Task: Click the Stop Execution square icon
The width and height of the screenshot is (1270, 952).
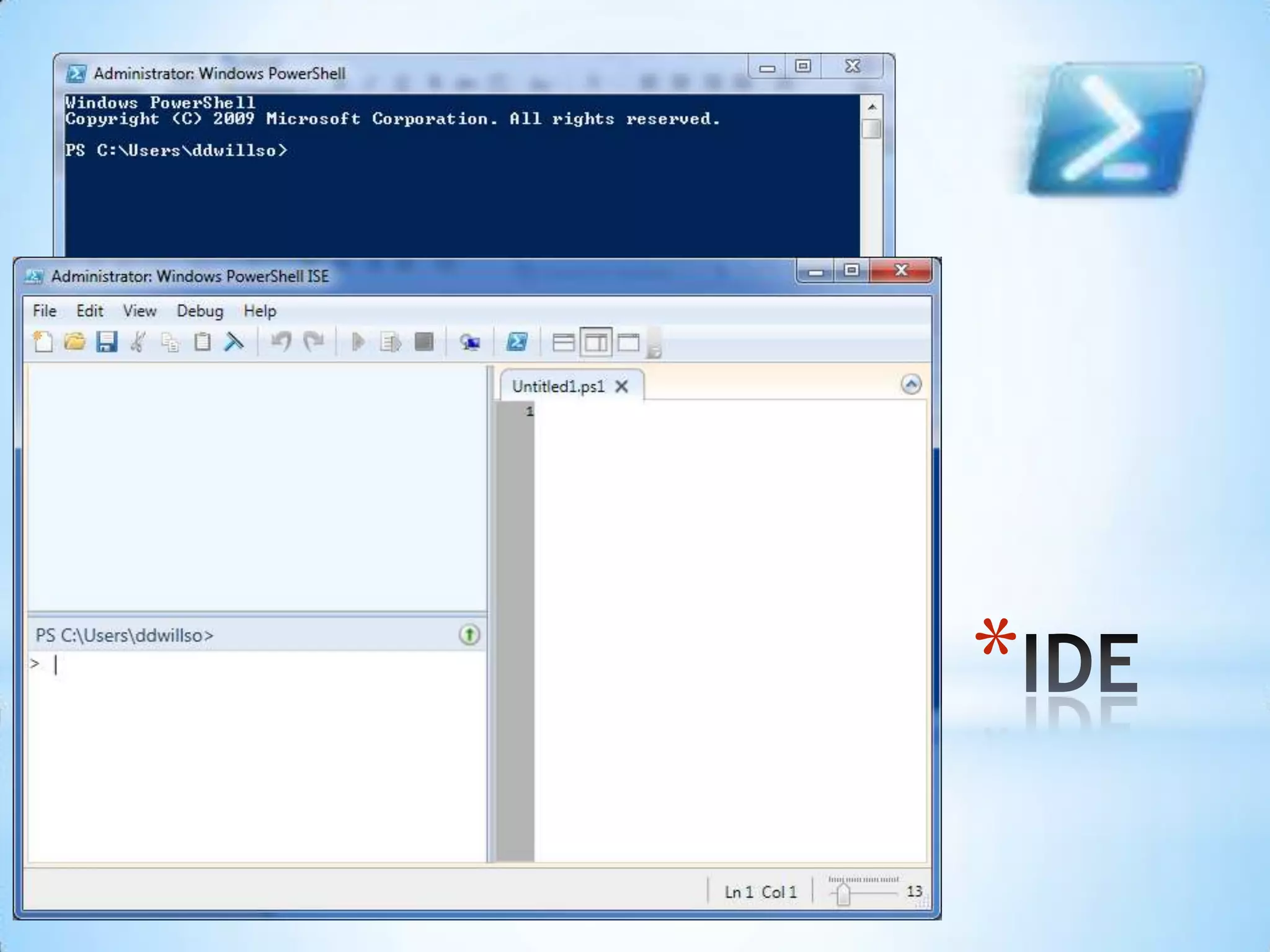Action: 424,342
